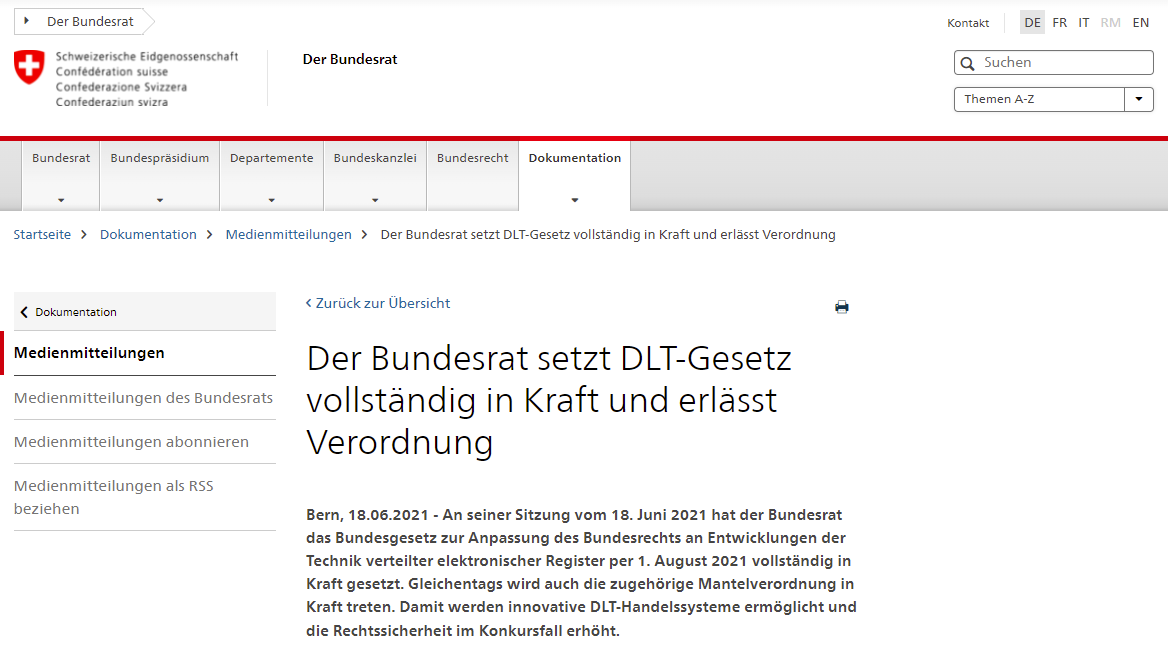Select the Bundesrecht navigation tab
1168x656 pixels.
pos(472,158)
